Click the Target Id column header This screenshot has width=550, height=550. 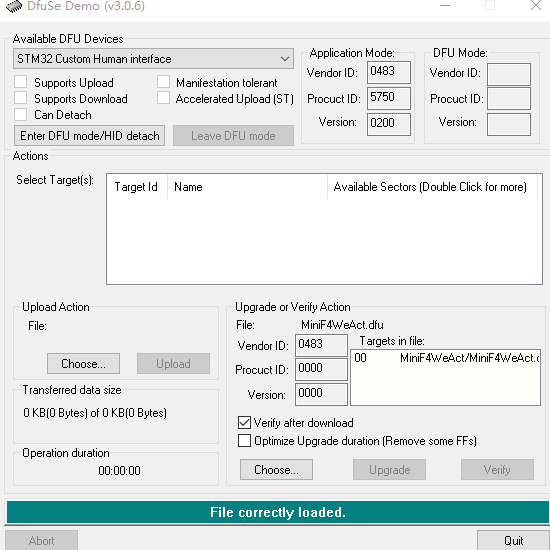coord(137,187)
